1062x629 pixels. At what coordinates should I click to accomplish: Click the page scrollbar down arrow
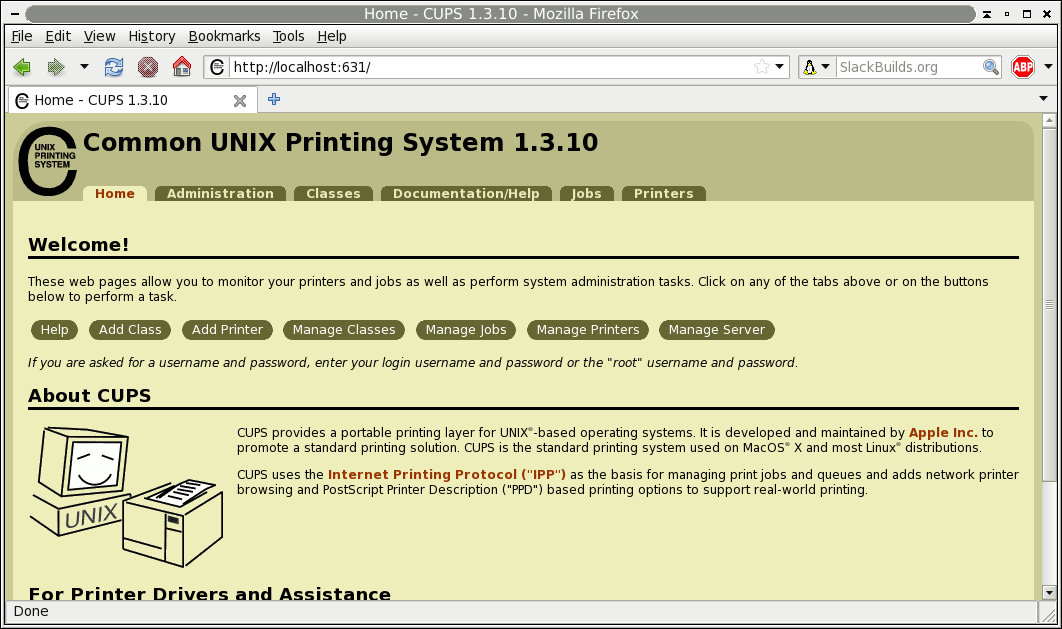1049,592
